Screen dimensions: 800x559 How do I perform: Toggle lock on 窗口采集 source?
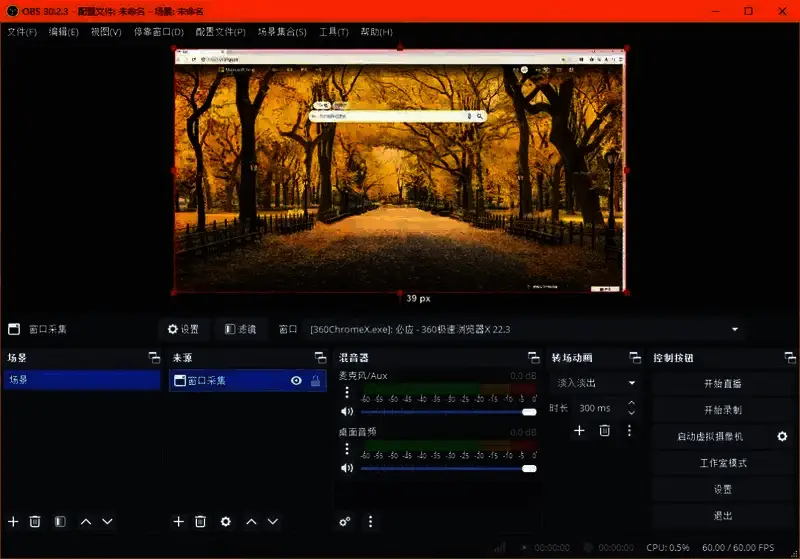coord(315,381)
